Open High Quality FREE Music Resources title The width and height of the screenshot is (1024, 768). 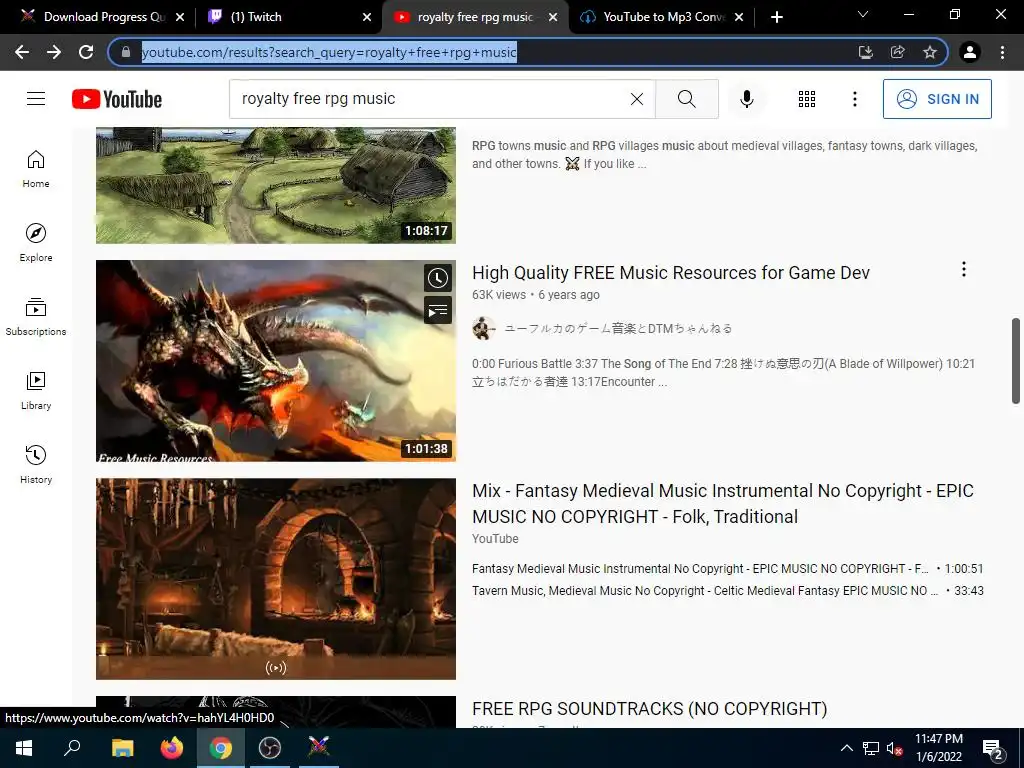tap(671, 272)
